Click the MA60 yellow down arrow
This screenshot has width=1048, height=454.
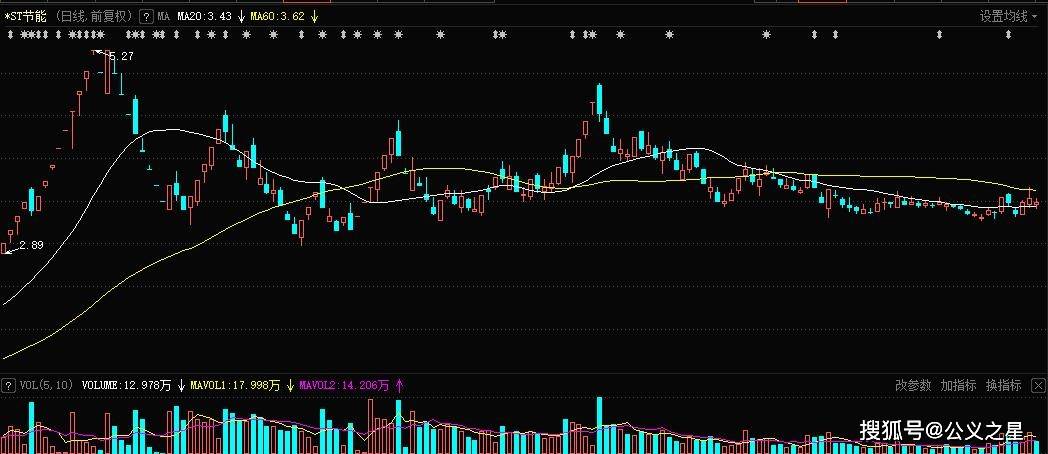[315, 16]
